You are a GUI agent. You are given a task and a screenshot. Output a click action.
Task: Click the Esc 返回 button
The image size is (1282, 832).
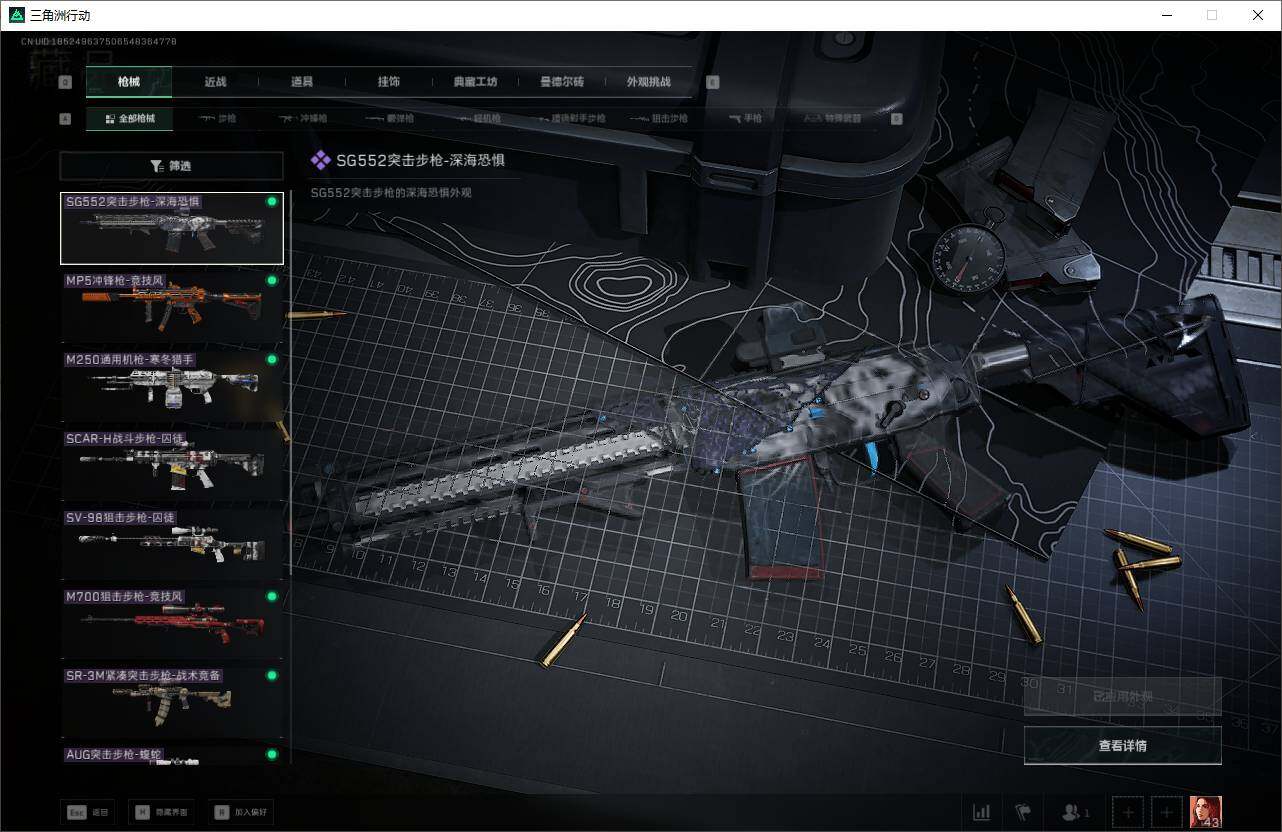click(x=88, y=813)
